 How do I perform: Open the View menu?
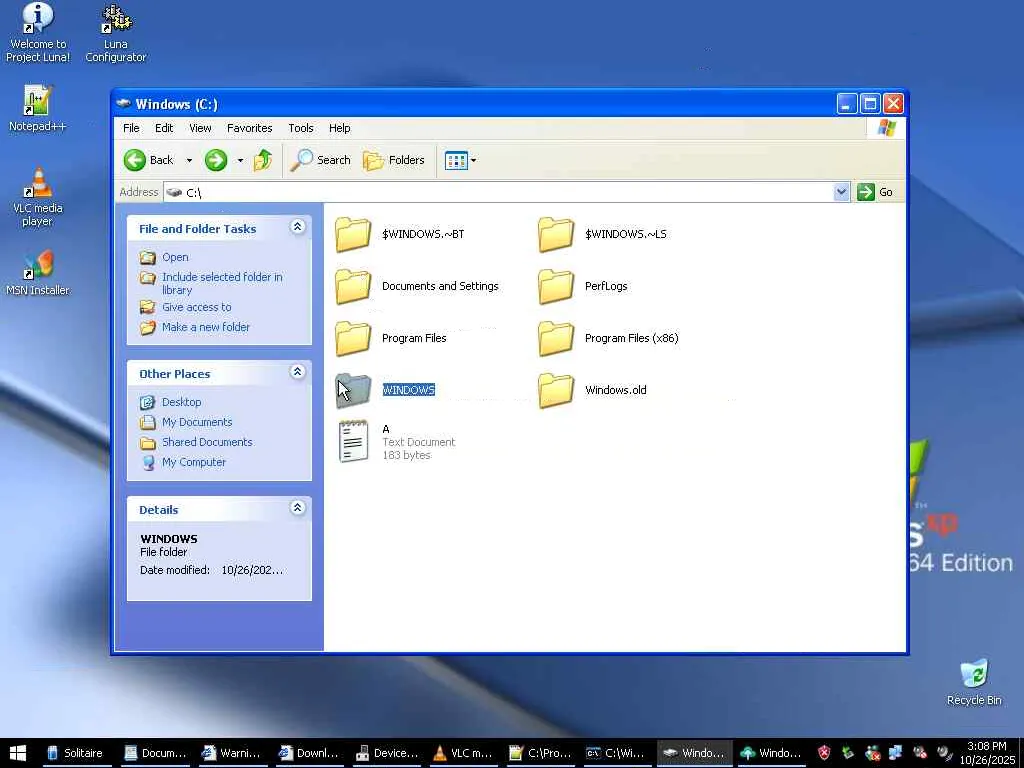point(200,128)
